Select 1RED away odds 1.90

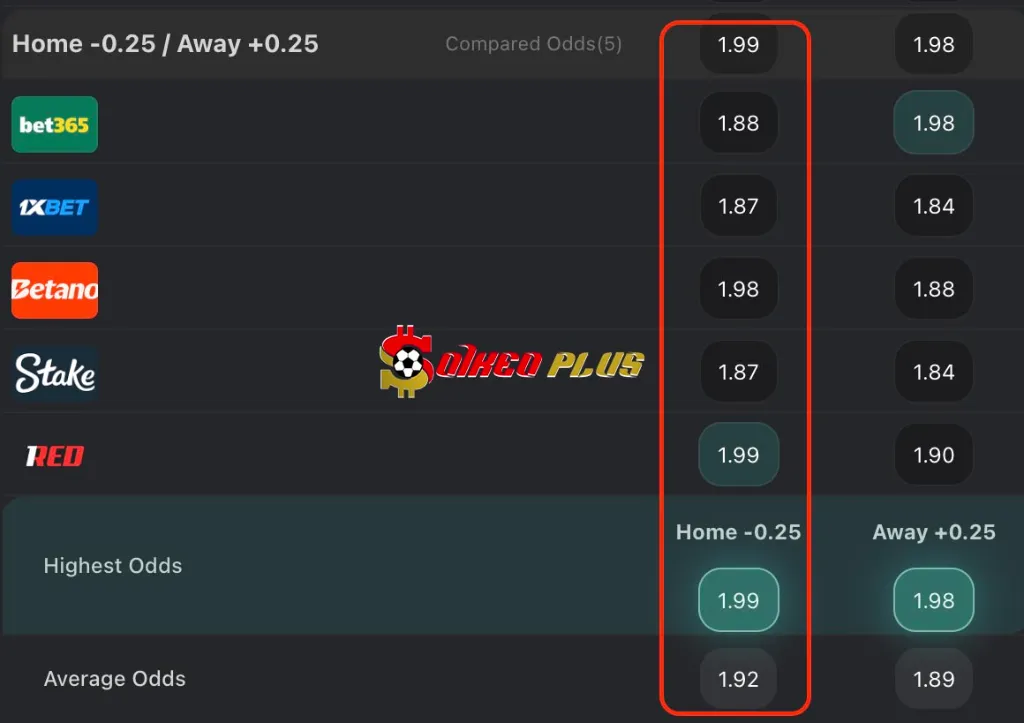click(x=933, y=455)
